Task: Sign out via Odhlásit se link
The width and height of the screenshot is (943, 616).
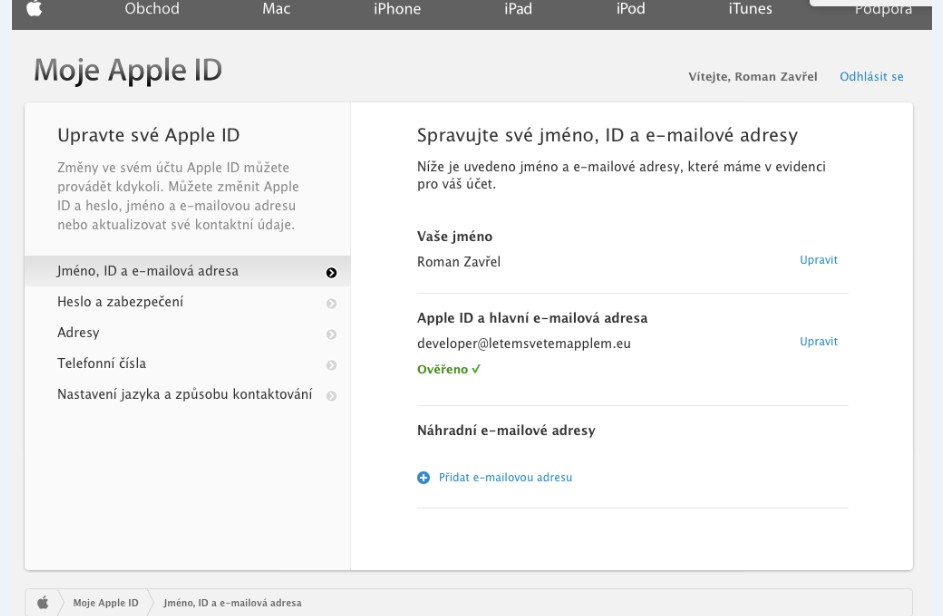Action: point(871,76)
